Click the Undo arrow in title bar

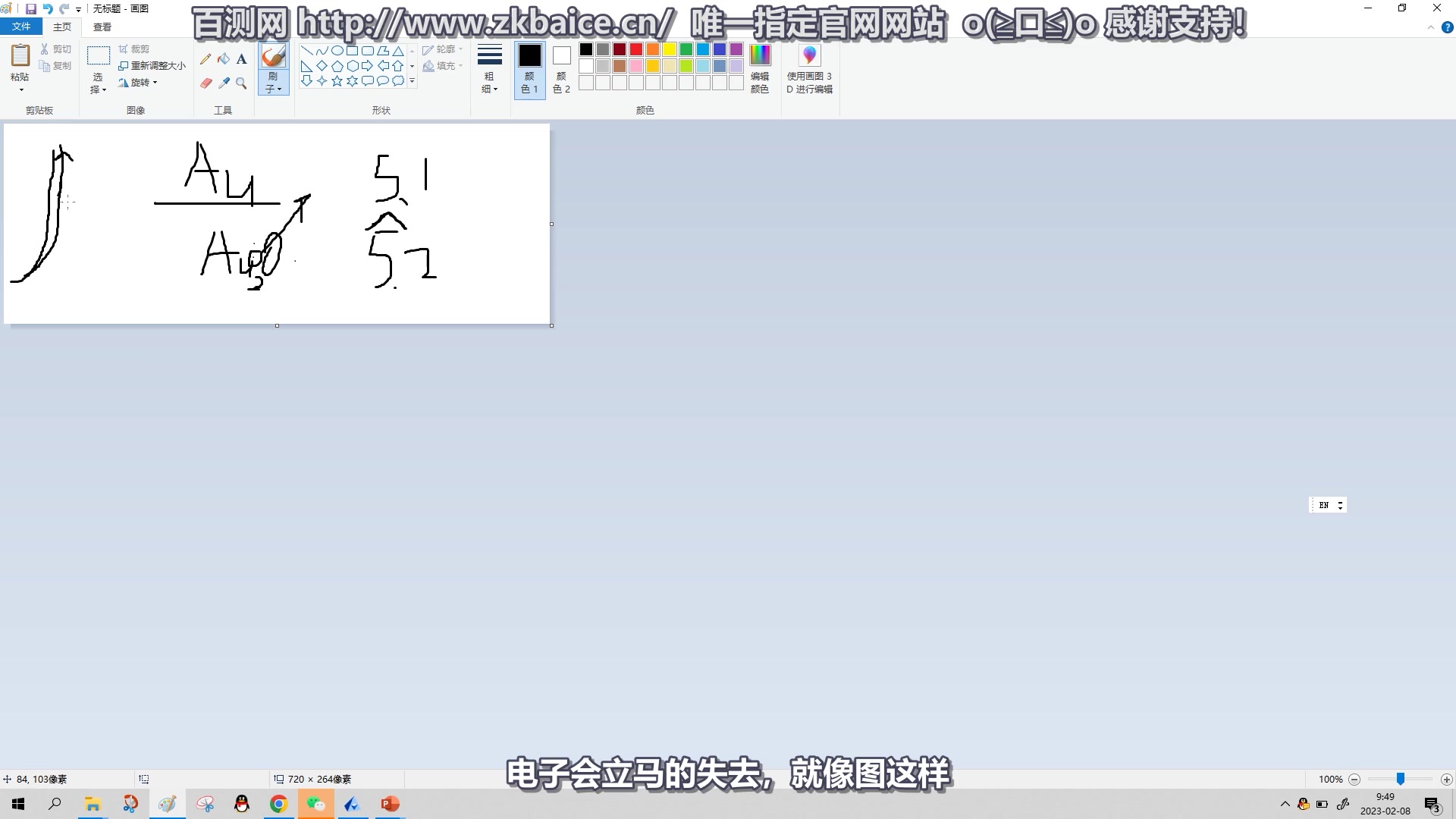point(48,9)
